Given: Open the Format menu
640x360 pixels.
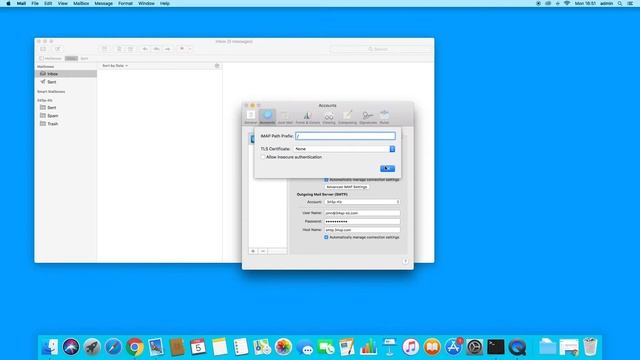Looking at the screenshot, I should point(125,3).
